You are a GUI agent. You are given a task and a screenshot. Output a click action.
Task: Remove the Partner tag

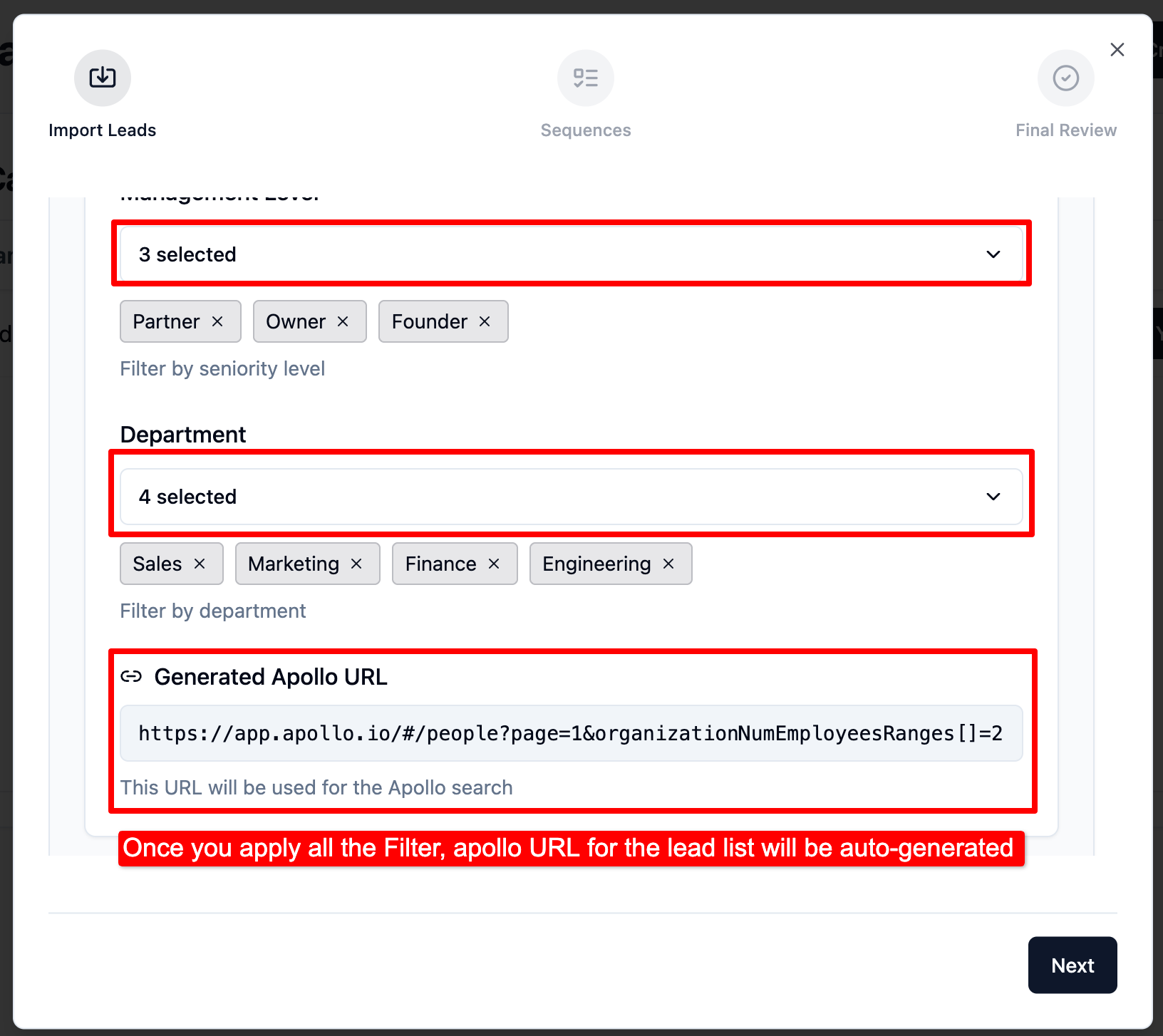click(217, 321)
